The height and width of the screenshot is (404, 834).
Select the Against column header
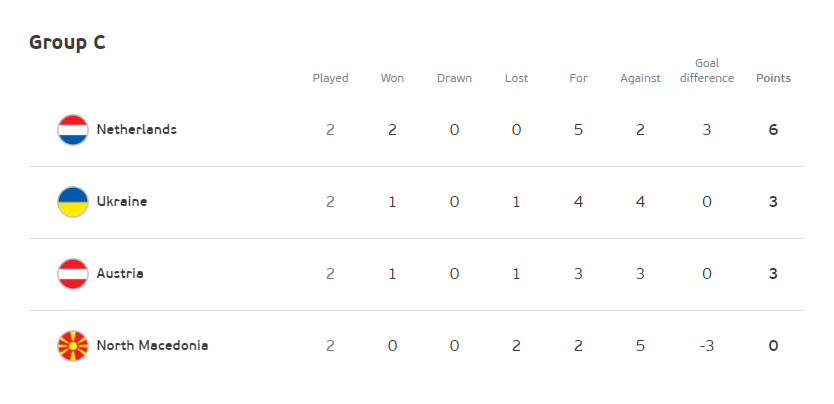point(640,78)
